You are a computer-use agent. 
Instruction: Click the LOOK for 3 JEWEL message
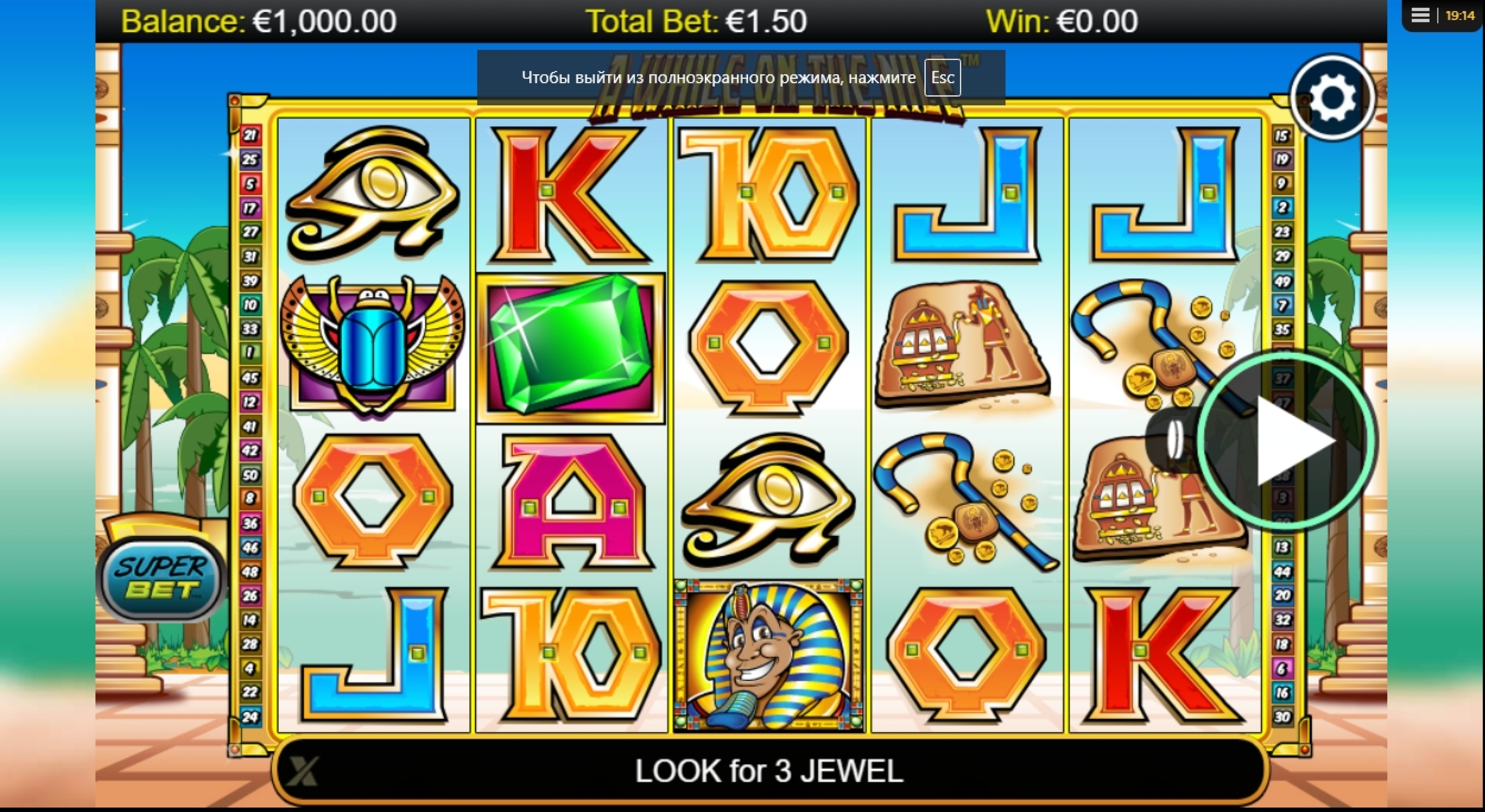(769, 771)
